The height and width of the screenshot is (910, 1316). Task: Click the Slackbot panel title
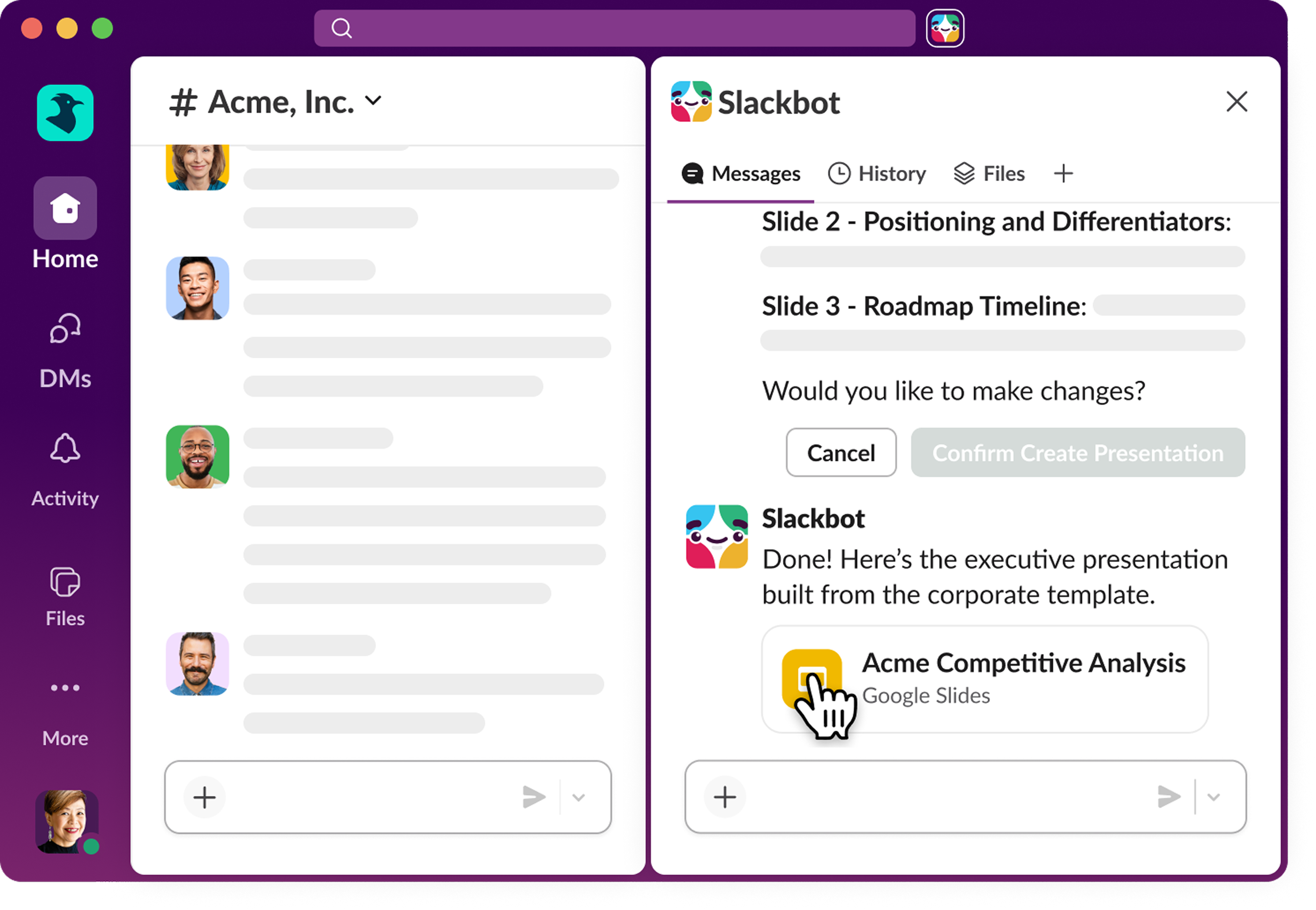(778, 103)
